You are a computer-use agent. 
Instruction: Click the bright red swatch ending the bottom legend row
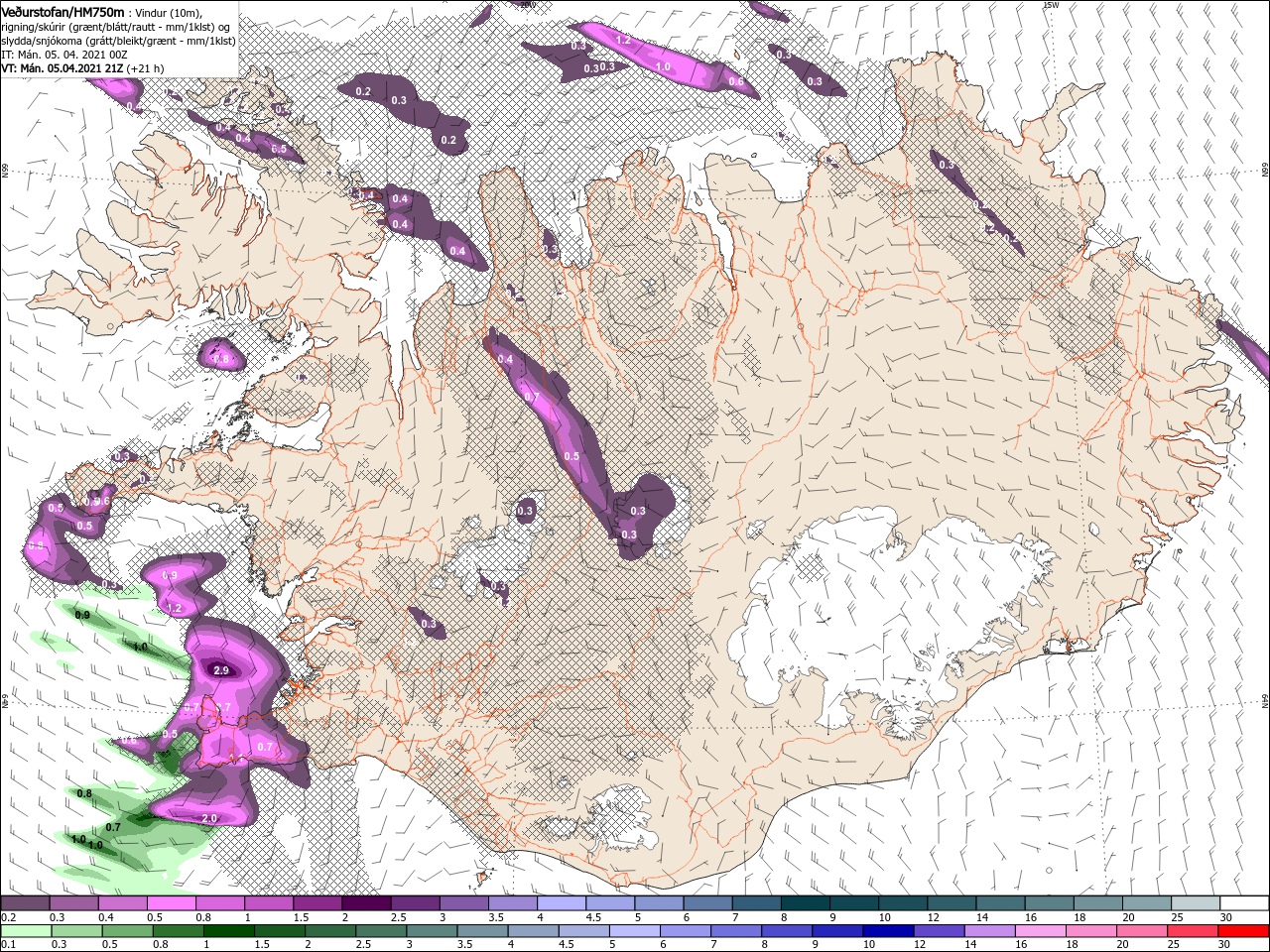[x=1244, y=931]
